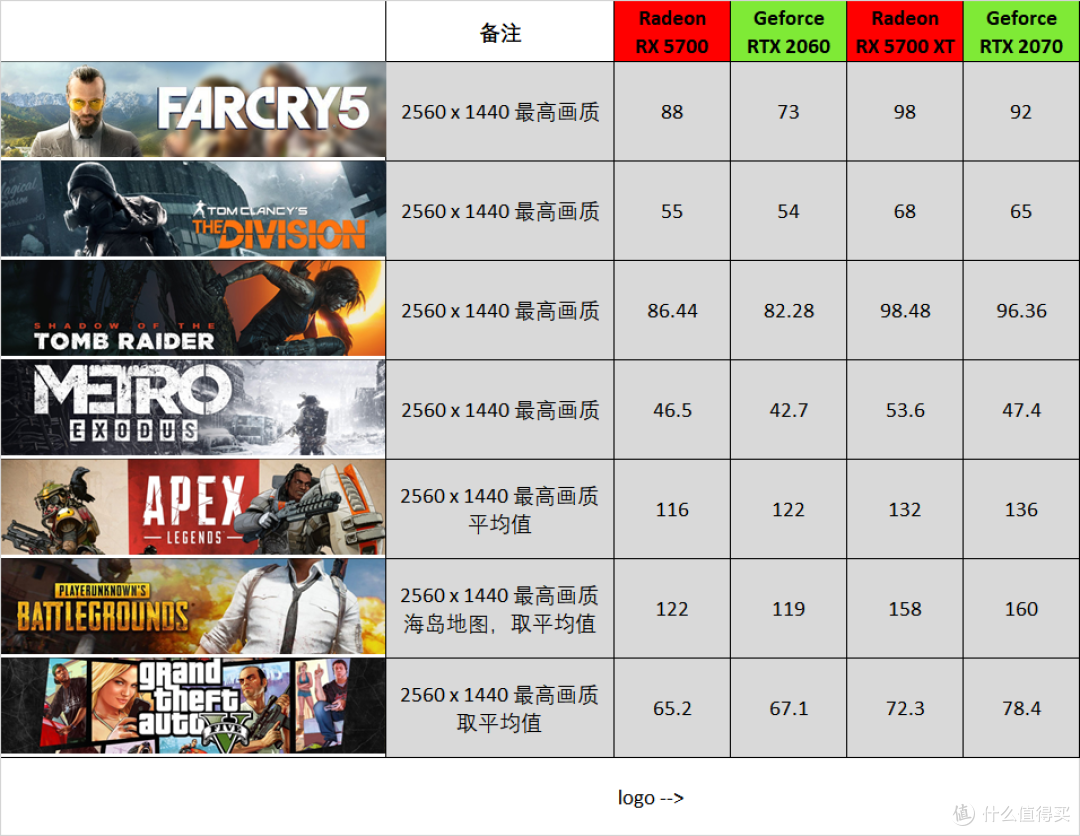This screenshot has width=1080, height=836.
Task: Select PUBG value 158
Action: click(x=905, y=608)
